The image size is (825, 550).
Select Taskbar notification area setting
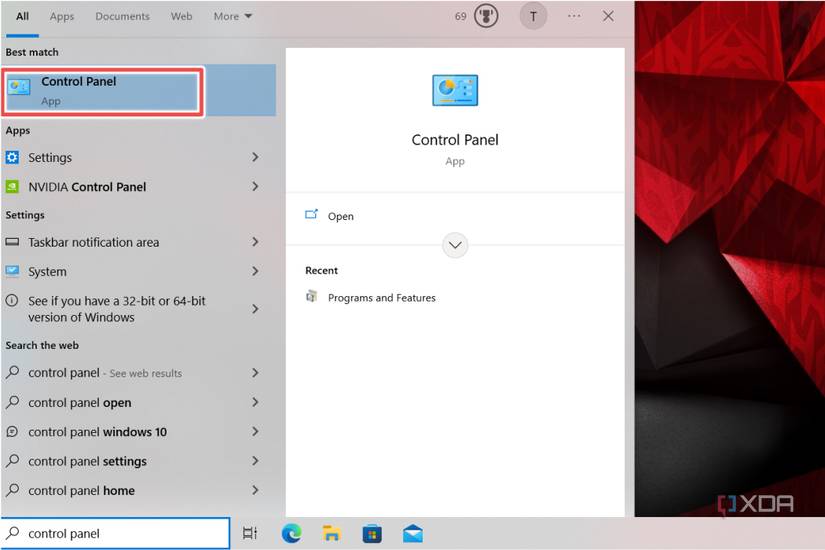click(x=138, y=242)
